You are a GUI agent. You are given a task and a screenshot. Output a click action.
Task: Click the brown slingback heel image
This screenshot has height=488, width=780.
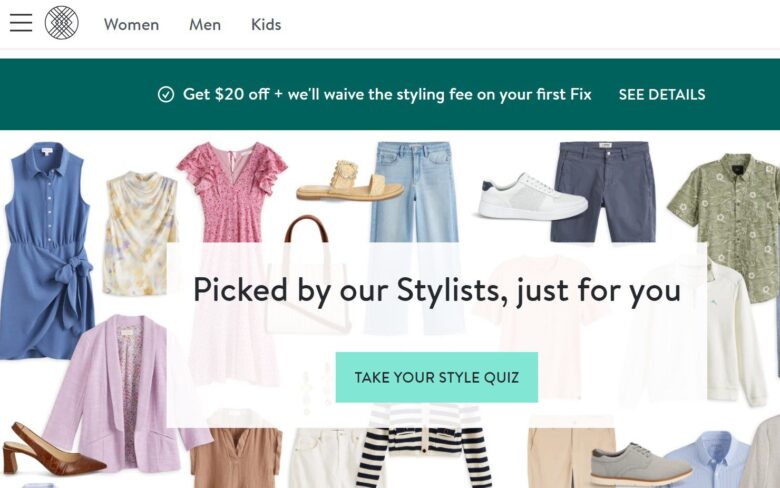click(x=50, y=452)
